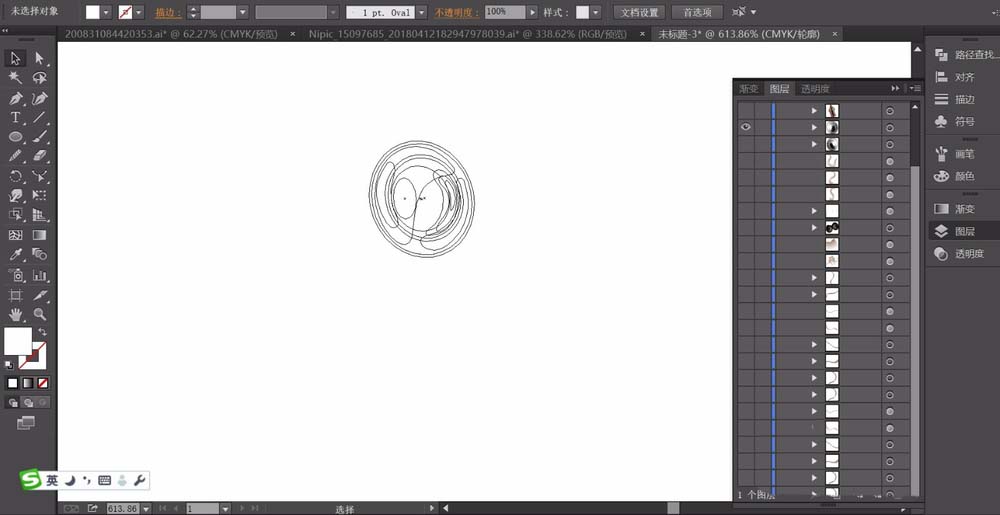Select the Gradient tool in toolbox

(x=40, y=235)
